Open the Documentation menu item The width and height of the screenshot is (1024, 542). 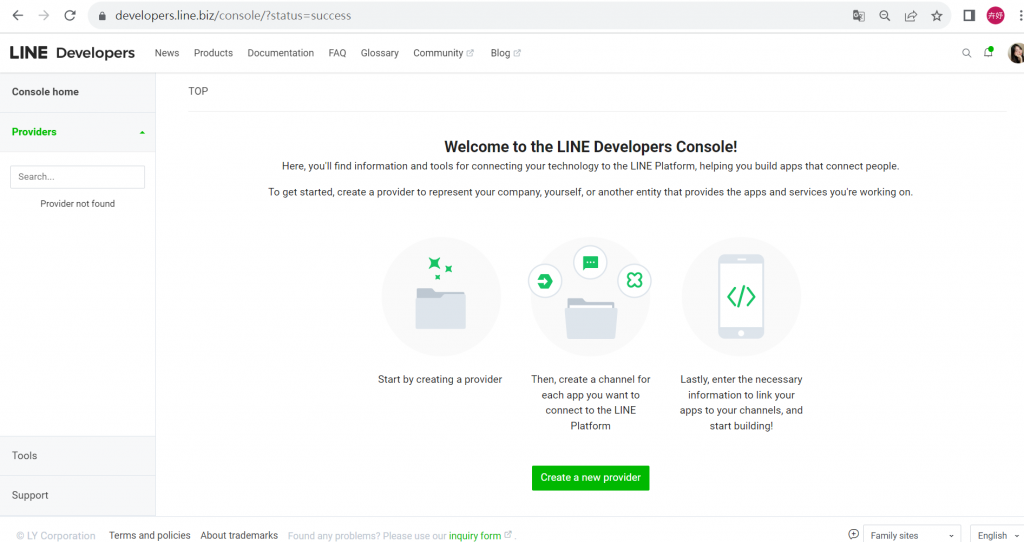(280, 53)
